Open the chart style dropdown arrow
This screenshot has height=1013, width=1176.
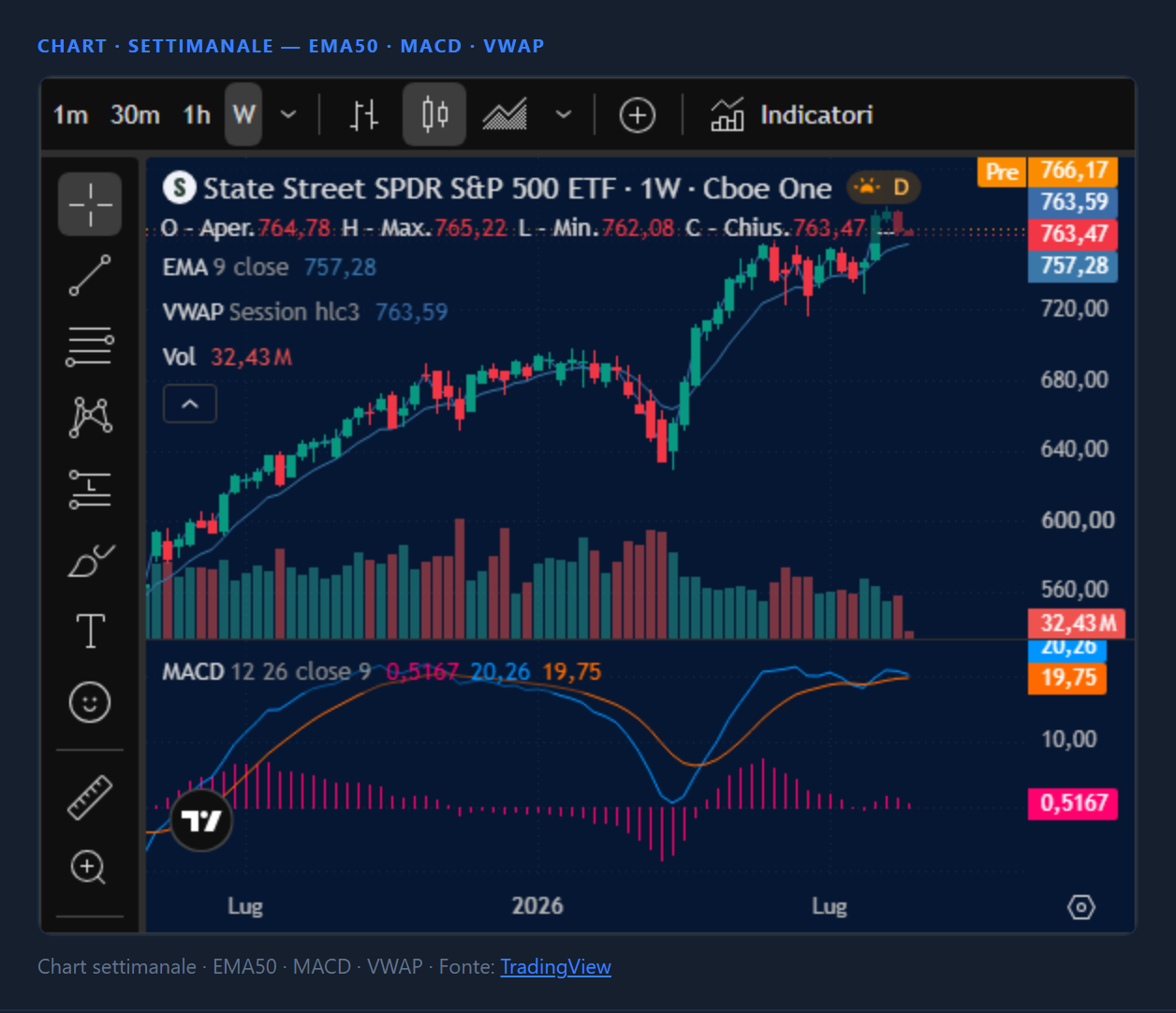(564, 114)
